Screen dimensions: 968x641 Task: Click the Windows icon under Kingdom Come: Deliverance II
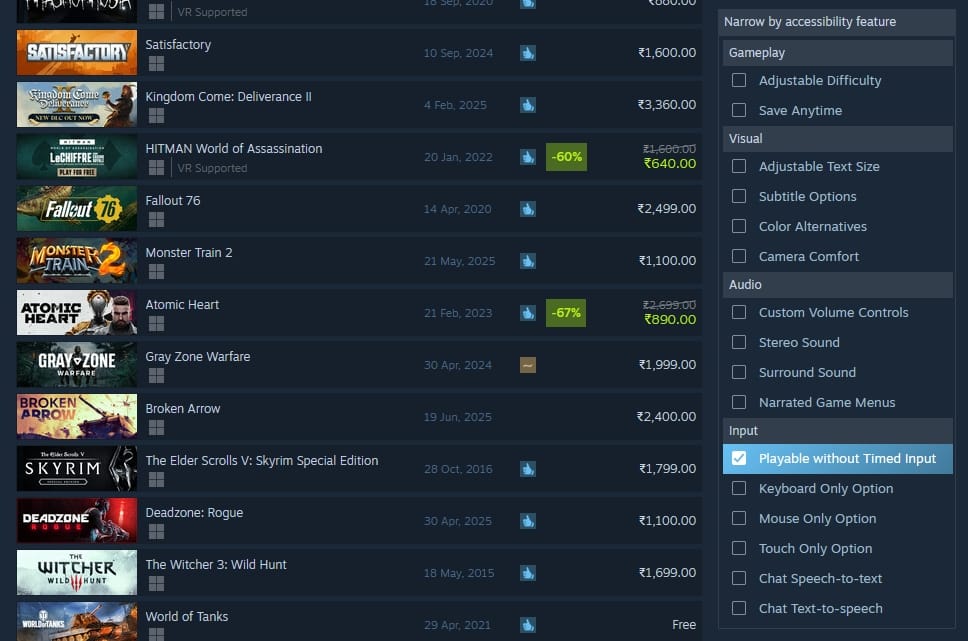click(x=156, y=115)
